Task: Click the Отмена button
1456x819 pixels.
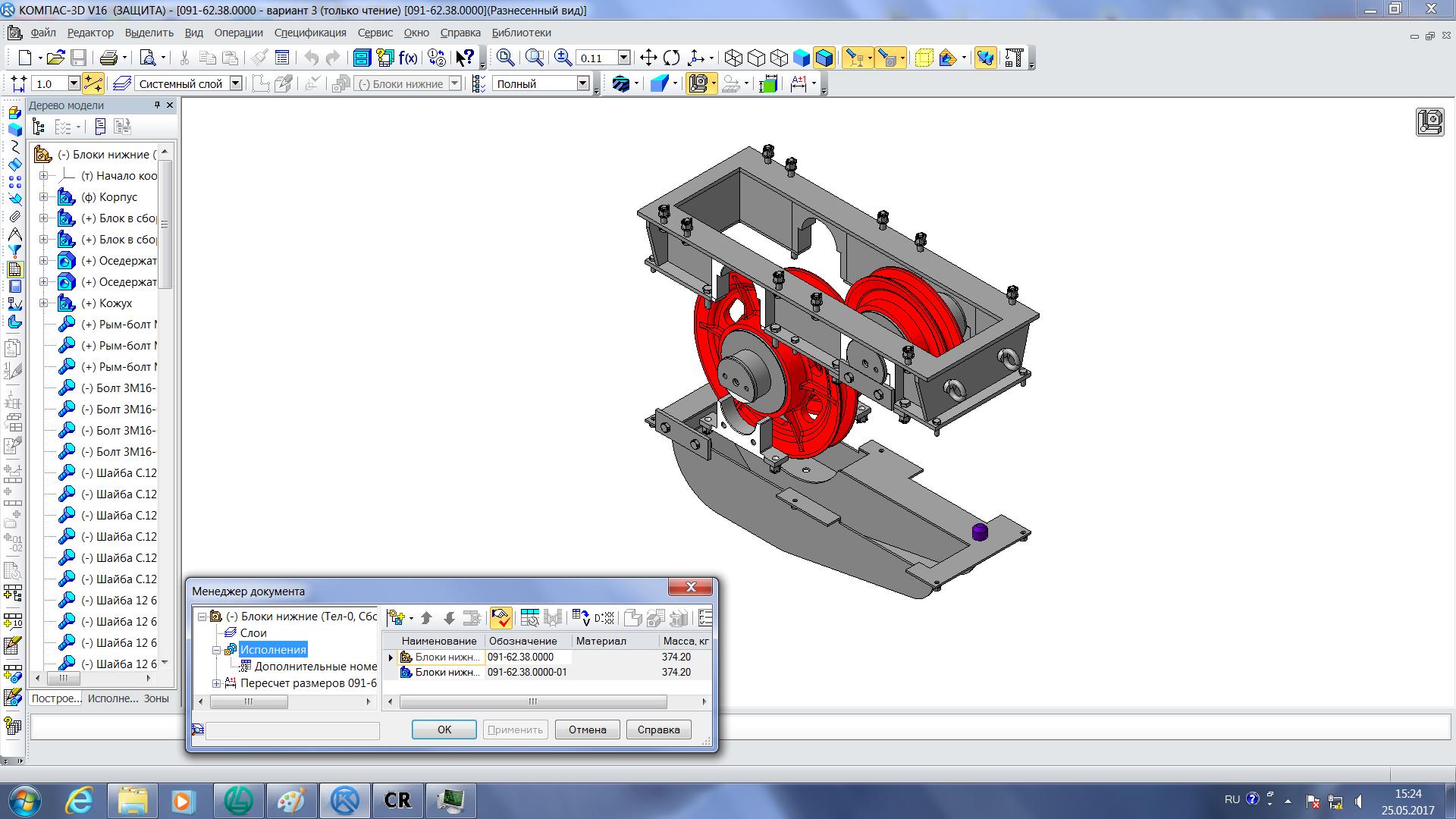Action: pos(587,730)
